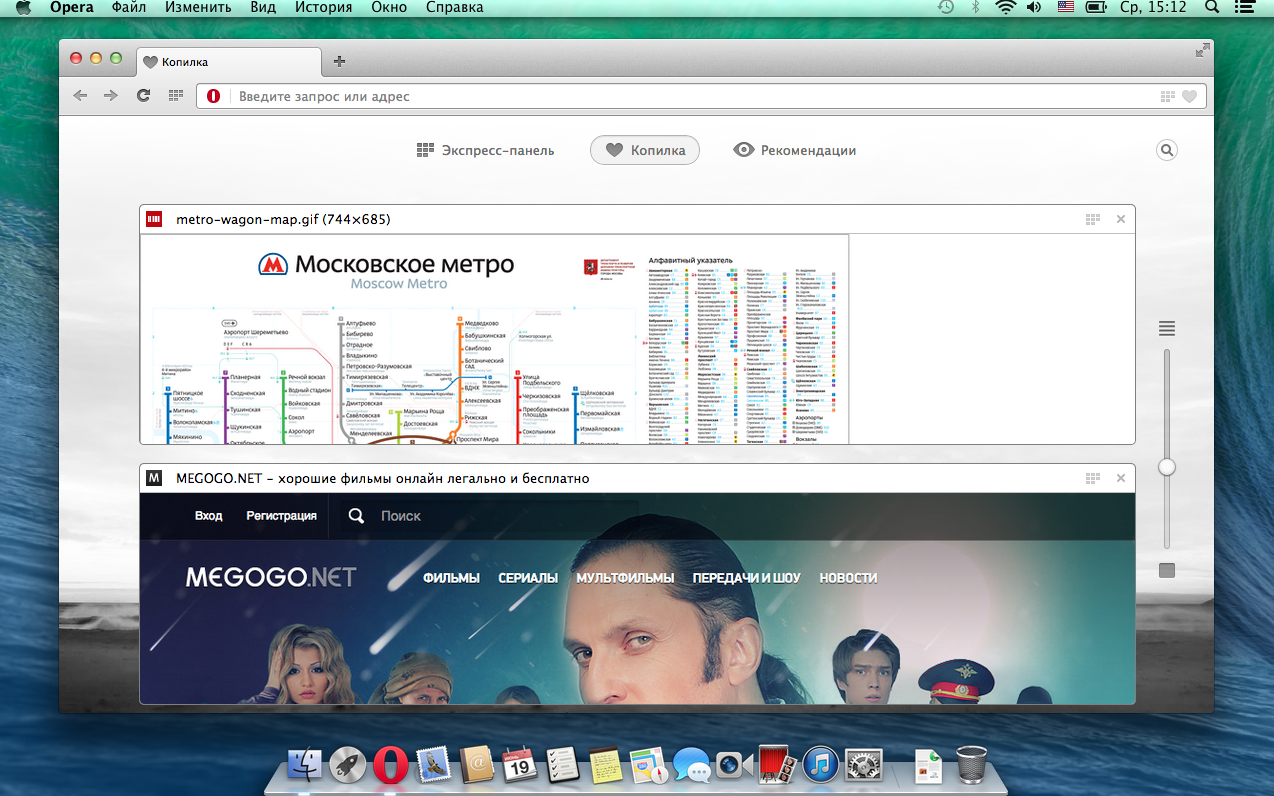
Task: Click the thumbnail size slider handle
Action: pyautogui.click(x=1166, y=467)
